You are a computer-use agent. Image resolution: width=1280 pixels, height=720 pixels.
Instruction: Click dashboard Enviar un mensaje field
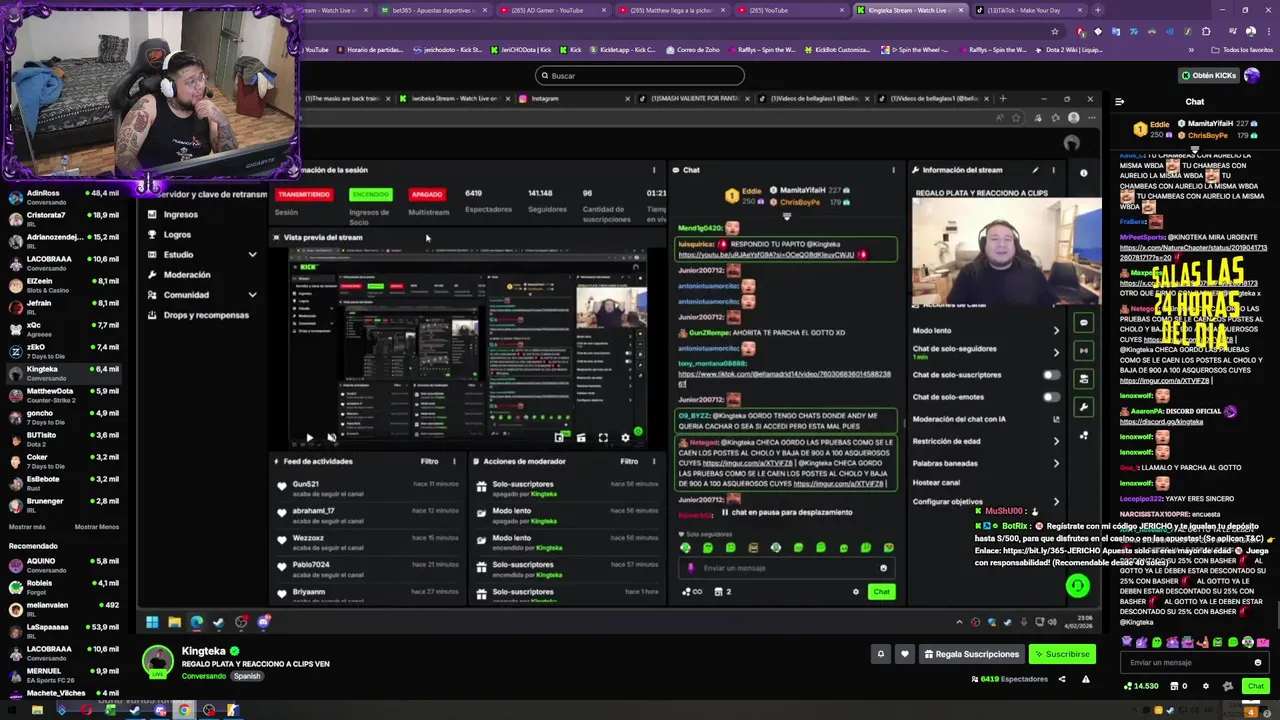click(x=785, y=568)
